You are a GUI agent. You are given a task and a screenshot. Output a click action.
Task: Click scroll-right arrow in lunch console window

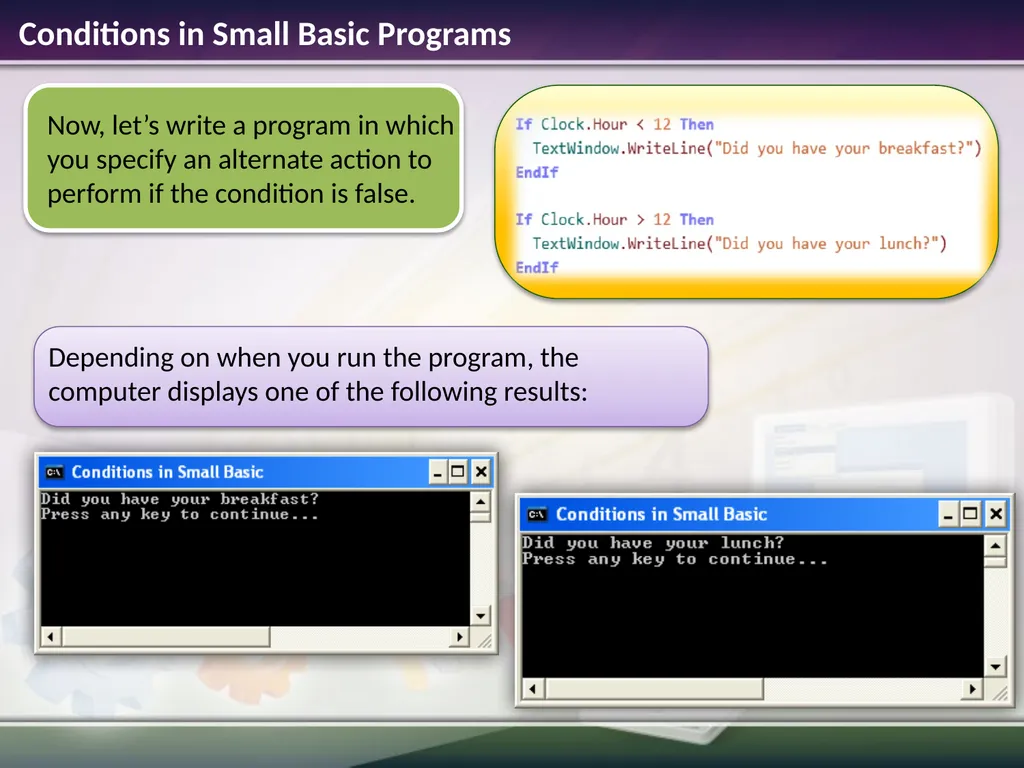click(x=973, y=689)
